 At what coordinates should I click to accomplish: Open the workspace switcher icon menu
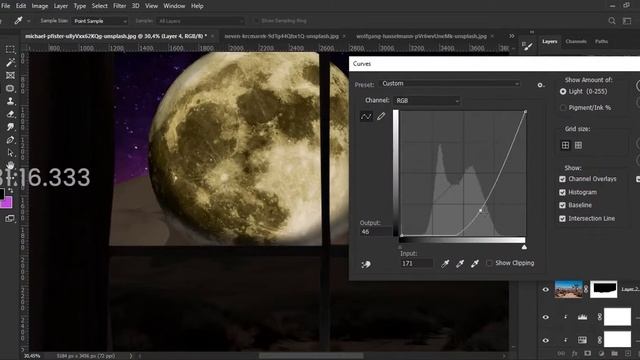(627, 20)
